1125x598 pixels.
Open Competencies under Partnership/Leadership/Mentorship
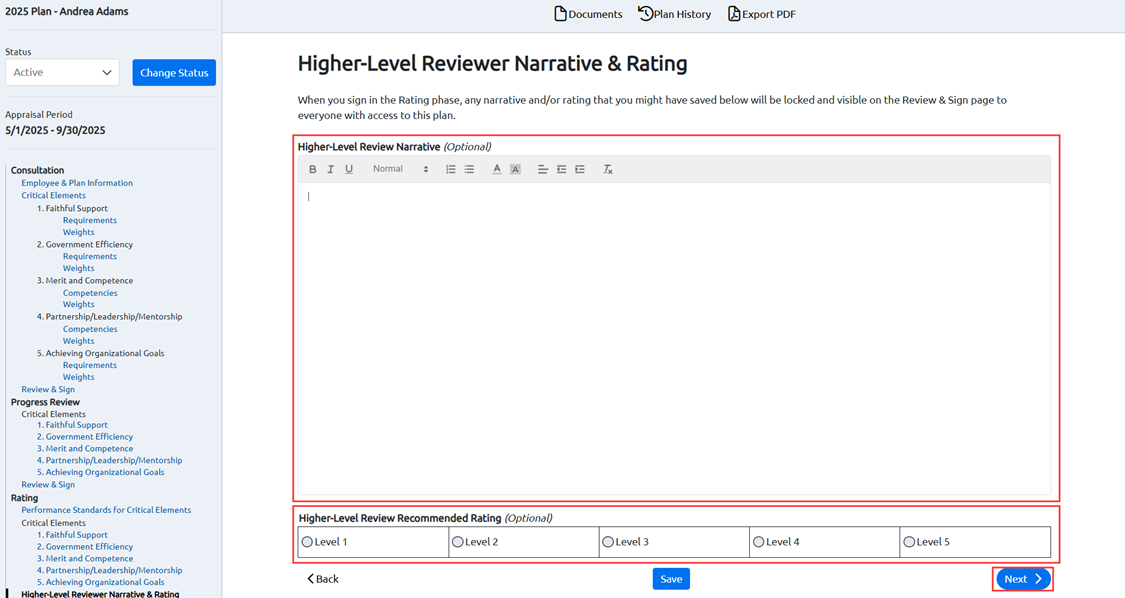pos(90,329)
